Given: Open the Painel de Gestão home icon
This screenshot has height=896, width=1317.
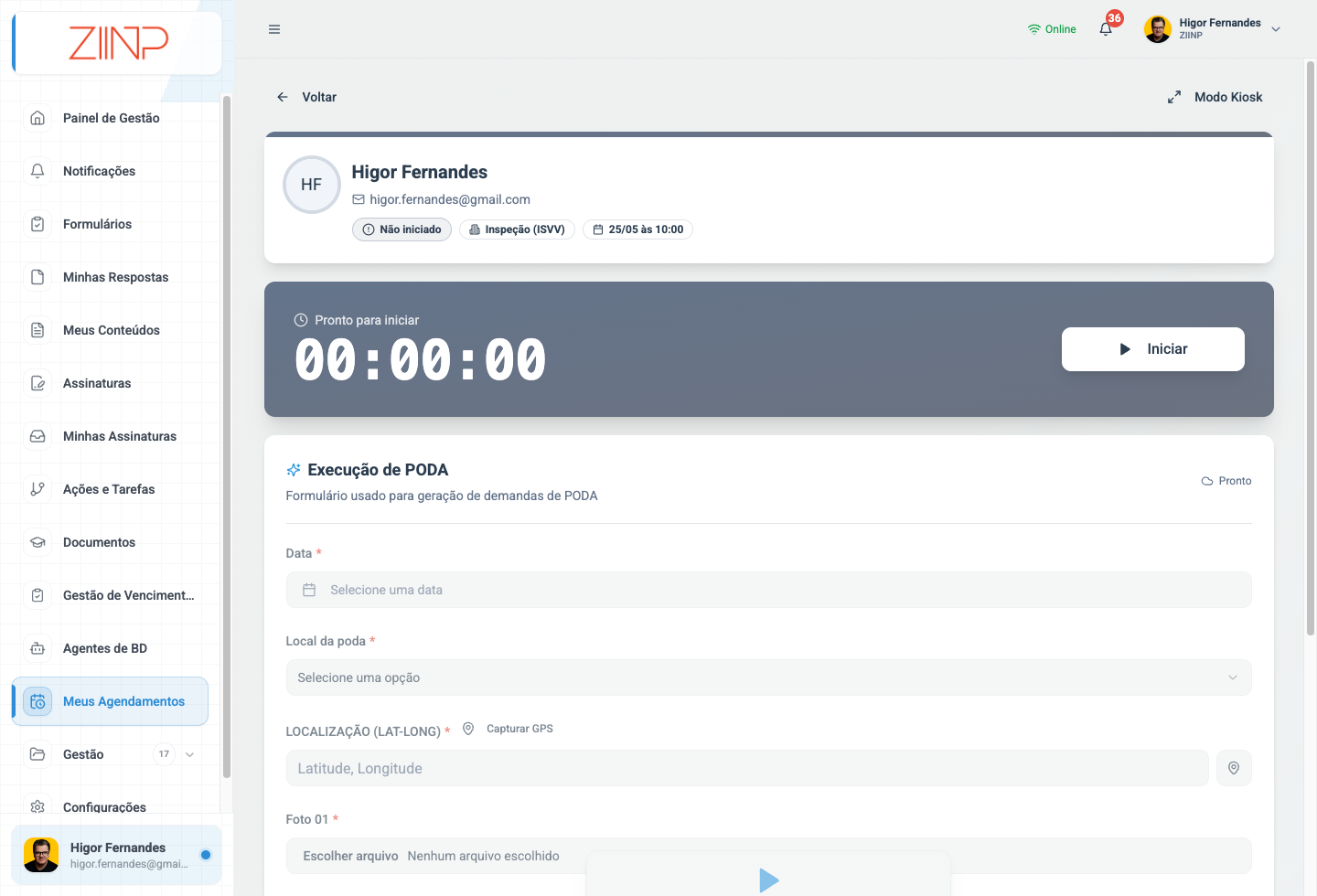Looking at the screenshot, I should click(x=37, y=118).
